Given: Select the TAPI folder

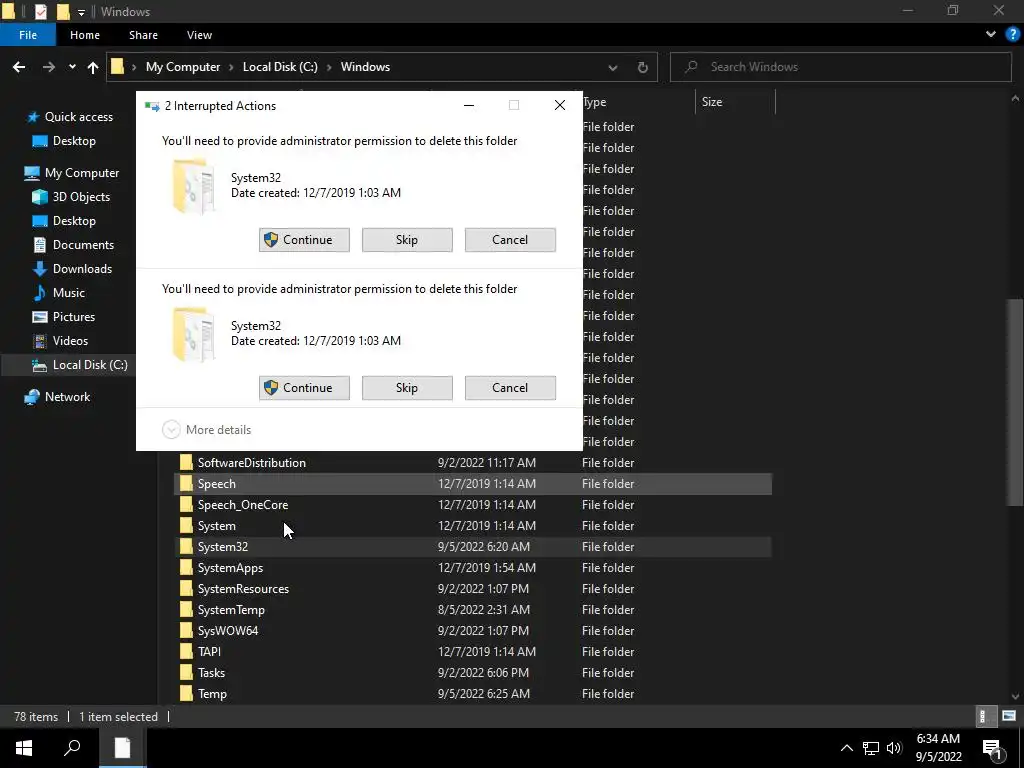Looking at the screenshot, I should click(x=473, y=652).
